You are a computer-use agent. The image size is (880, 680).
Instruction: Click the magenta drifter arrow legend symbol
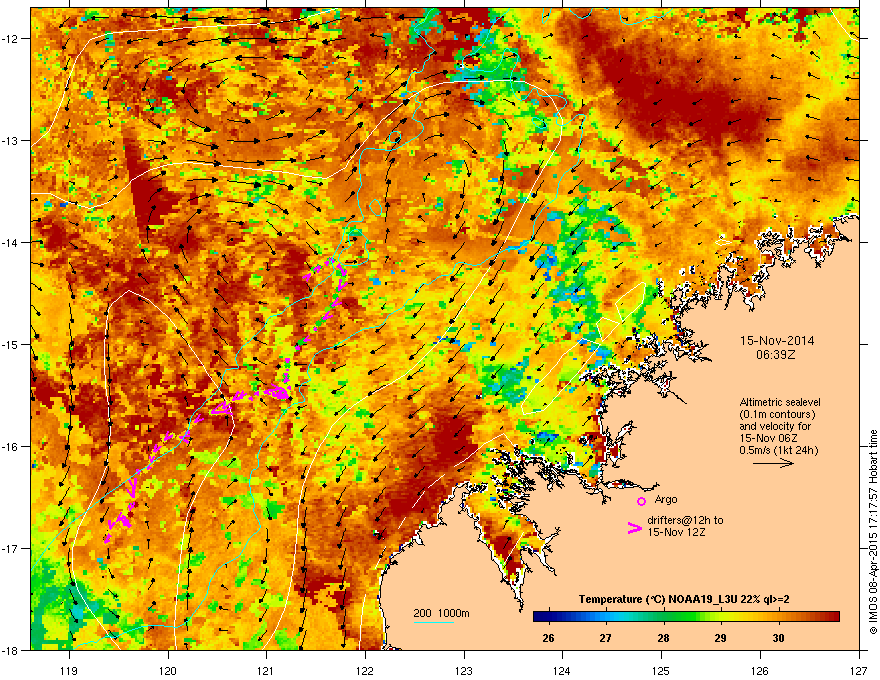pos(634,528)
